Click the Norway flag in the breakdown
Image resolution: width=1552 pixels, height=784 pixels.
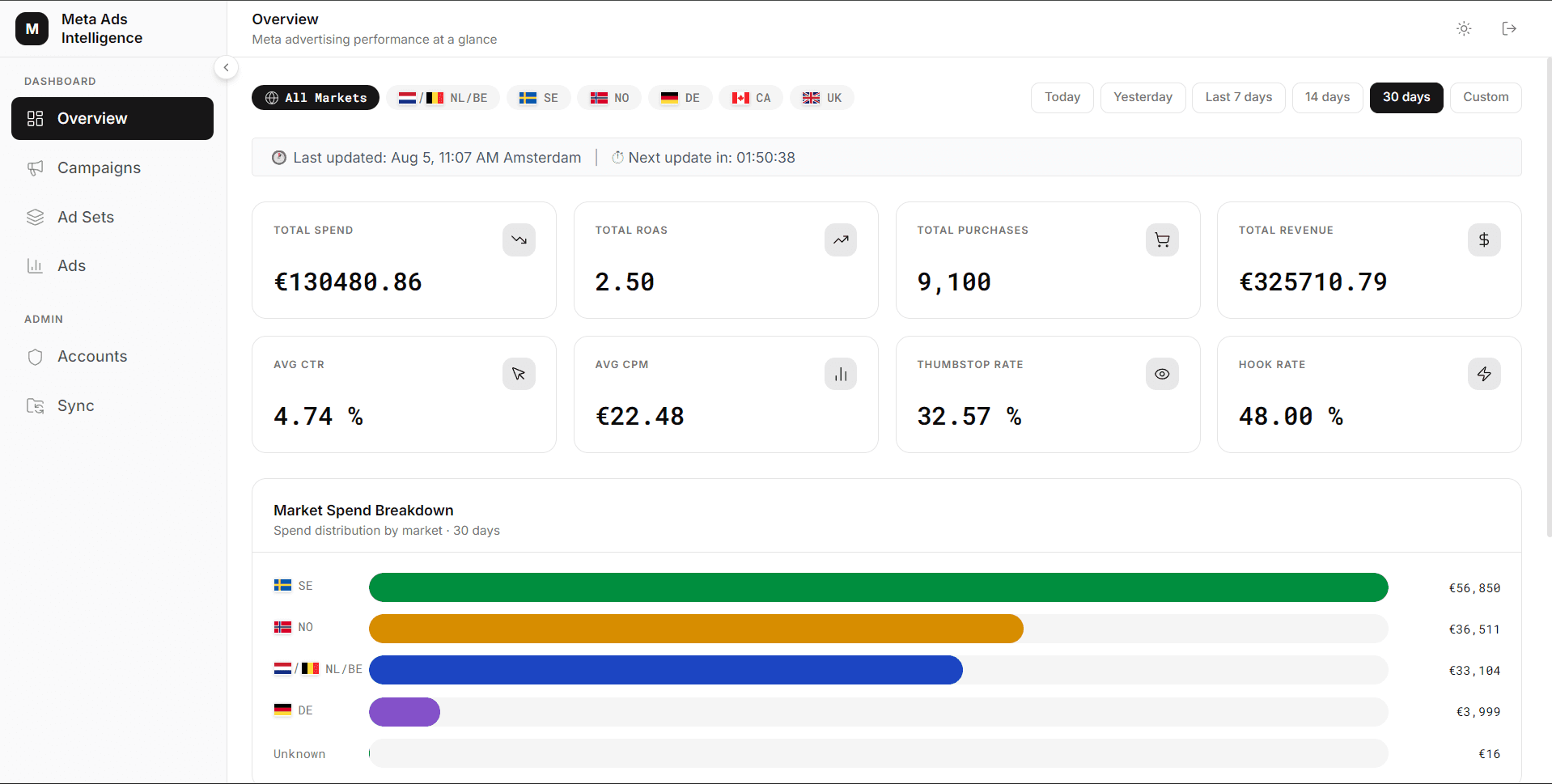click(x=282, y=627)
